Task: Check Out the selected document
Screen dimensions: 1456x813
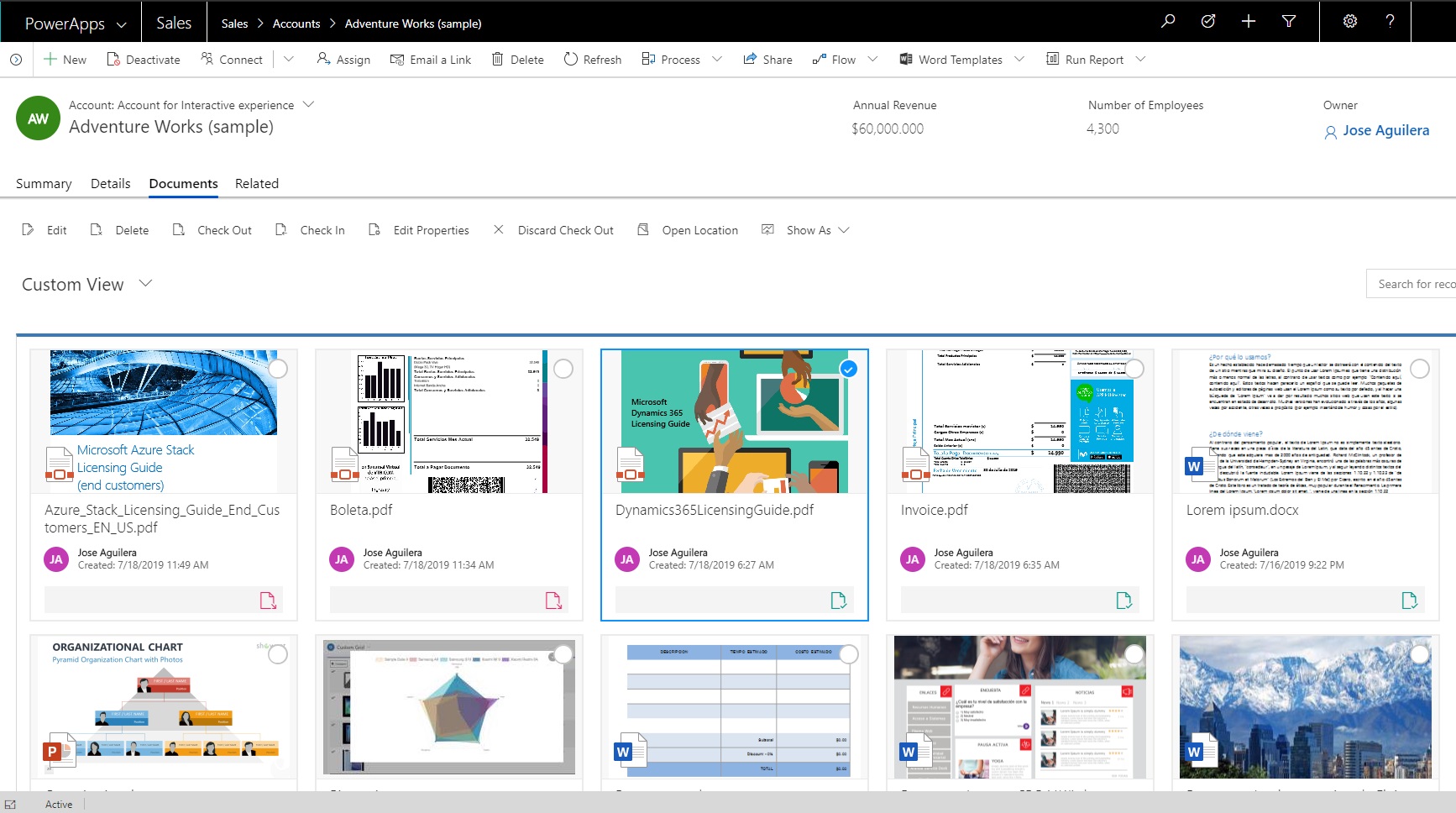Action: (212, 230)
